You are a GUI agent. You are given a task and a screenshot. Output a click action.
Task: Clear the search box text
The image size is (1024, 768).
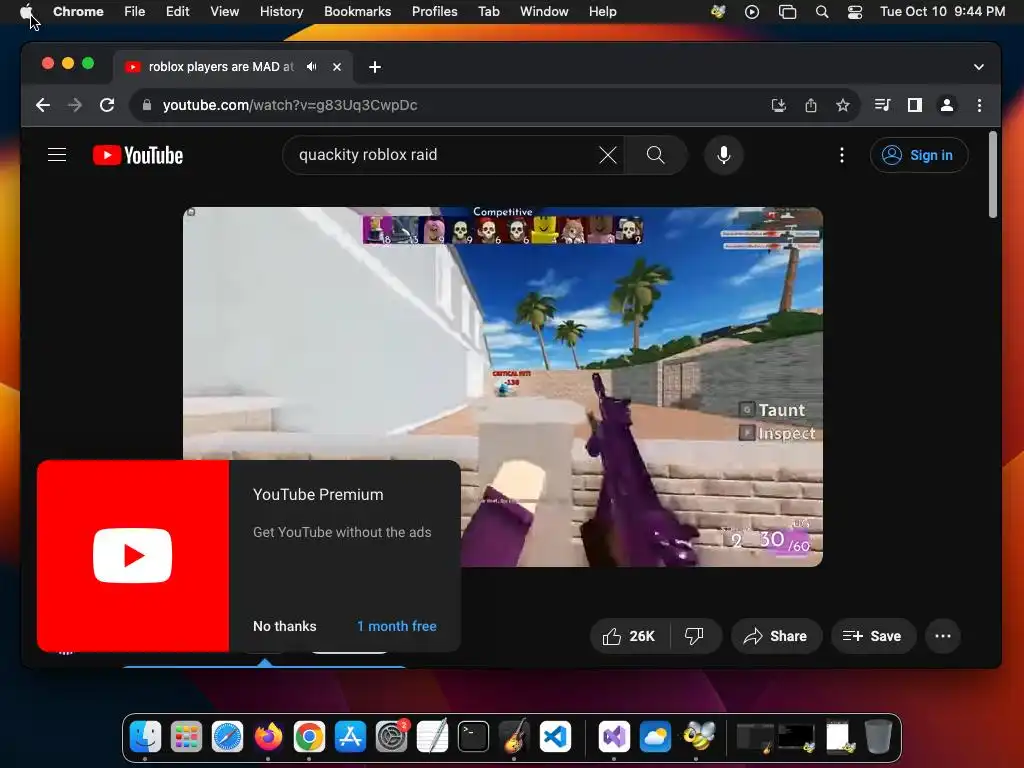(x=607, y=155)
